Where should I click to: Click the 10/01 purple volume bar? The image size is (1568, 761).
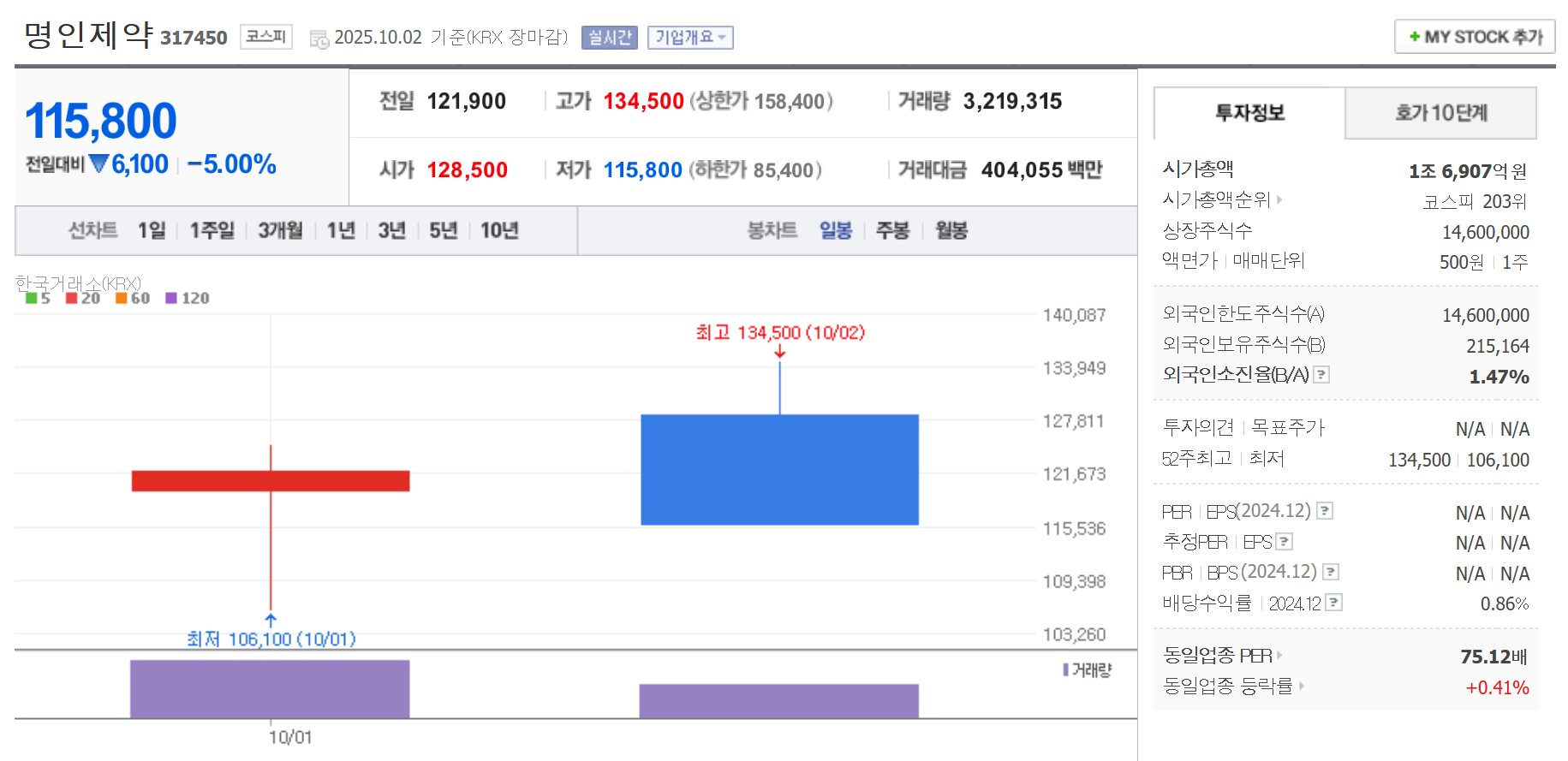point(270,689)
